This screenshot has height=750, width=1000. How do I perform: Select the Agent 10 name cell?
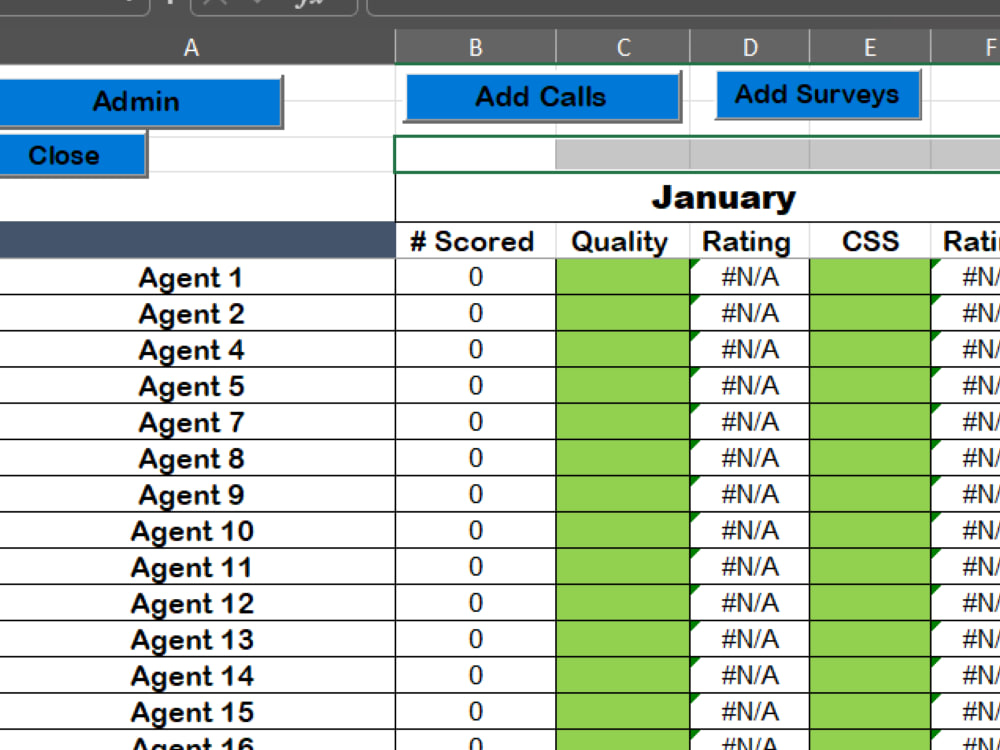pos(197,530)
